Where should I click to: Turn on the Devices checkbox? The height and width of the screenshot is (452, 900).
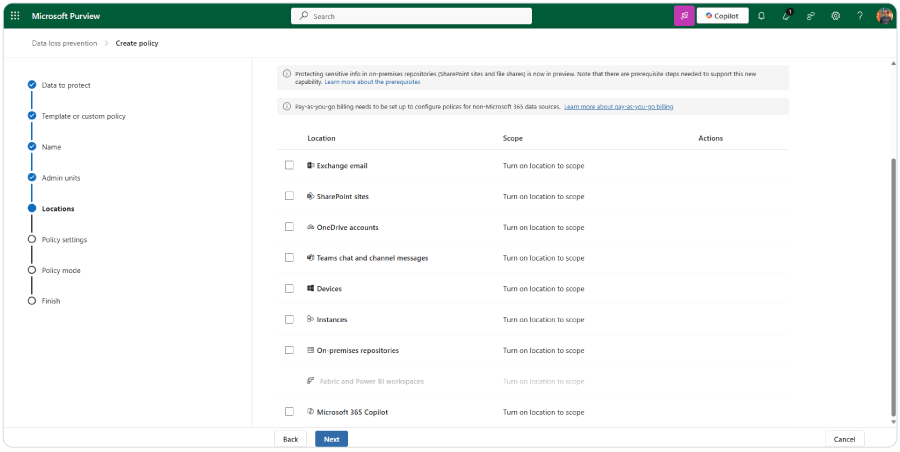[289, 288]
